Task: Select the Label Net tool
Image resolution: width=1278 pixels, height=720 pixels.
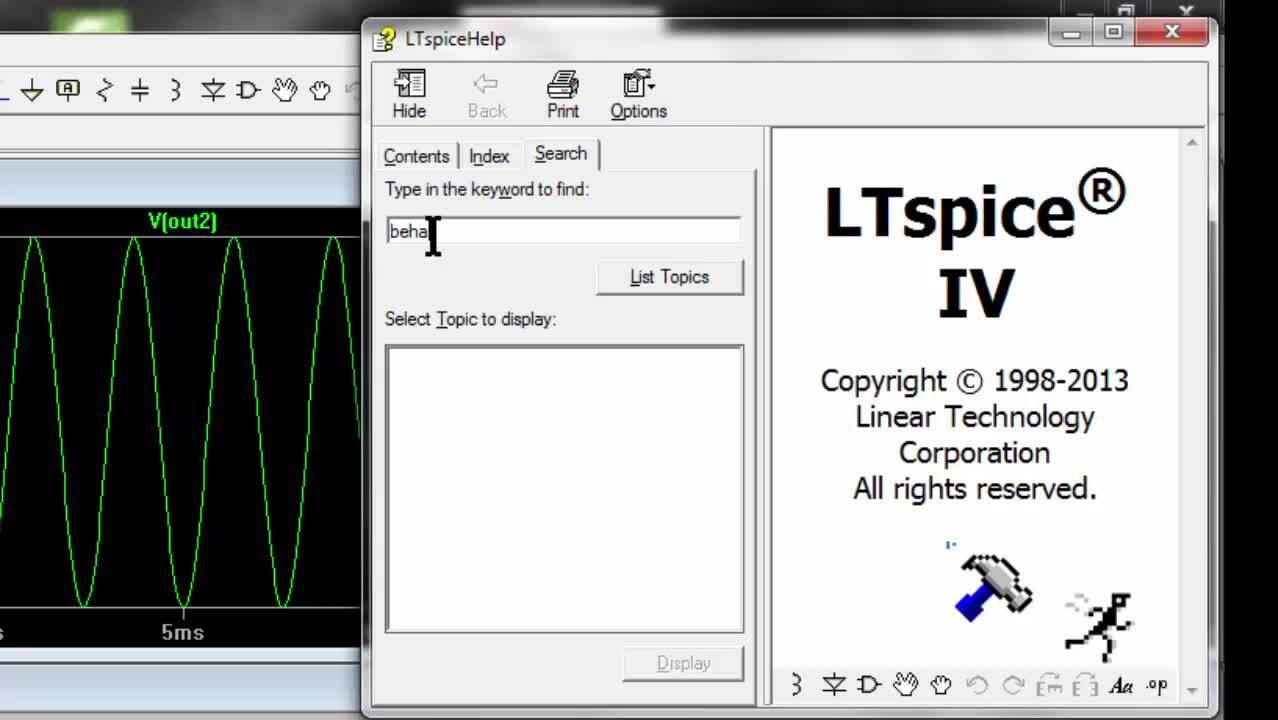Action: [68, 90]
